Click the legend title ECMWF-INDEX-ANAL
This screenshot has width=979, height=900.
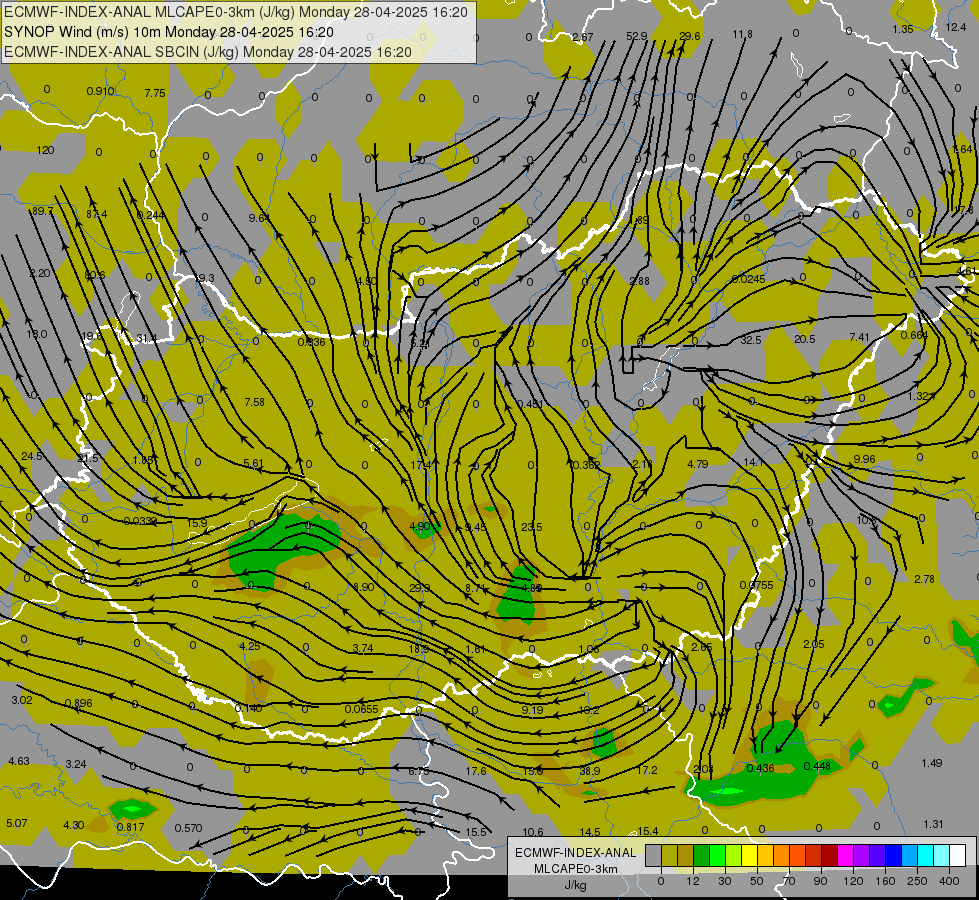[x=575, y=853]
